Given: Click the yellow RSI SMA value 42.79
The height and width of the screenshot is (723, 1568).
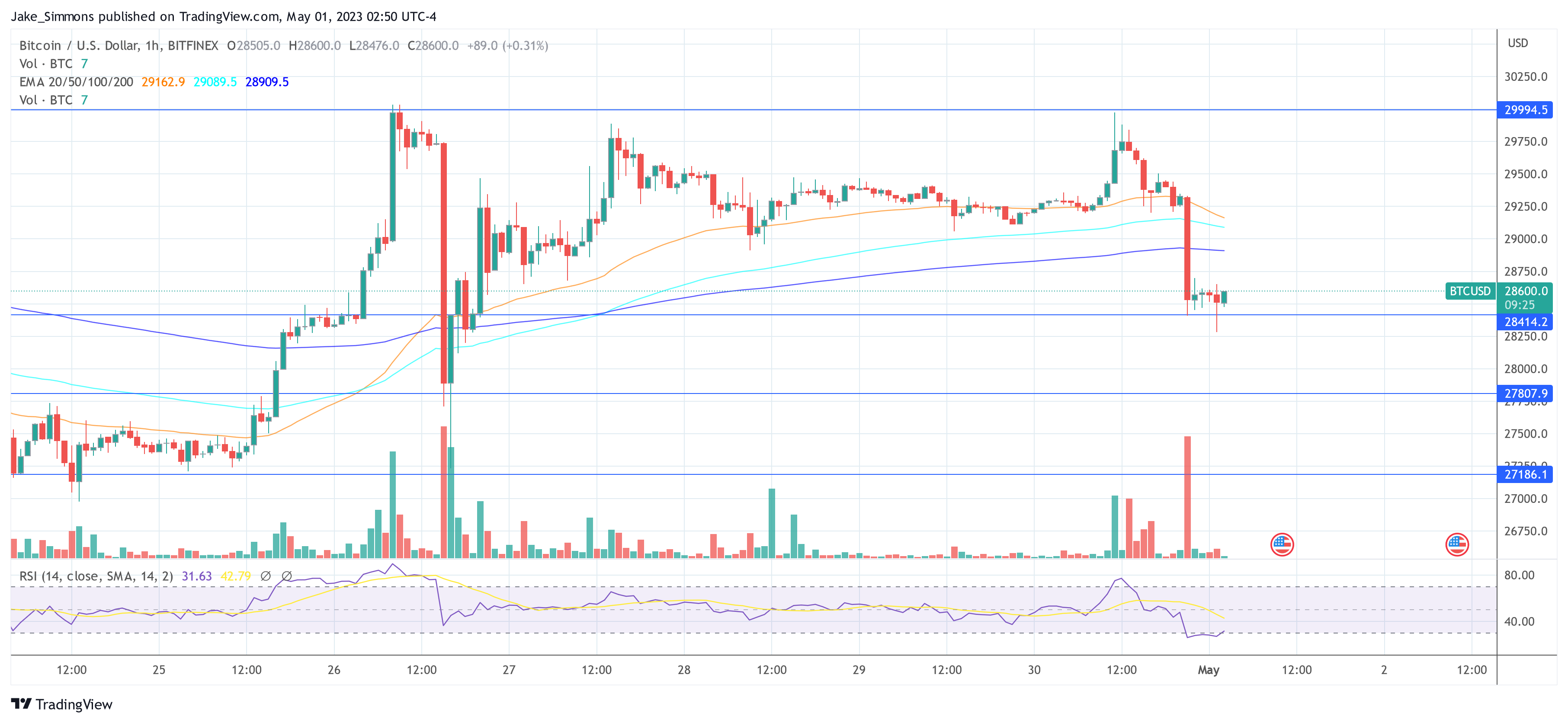Looking at the screenshot, I should pos(236,576).
